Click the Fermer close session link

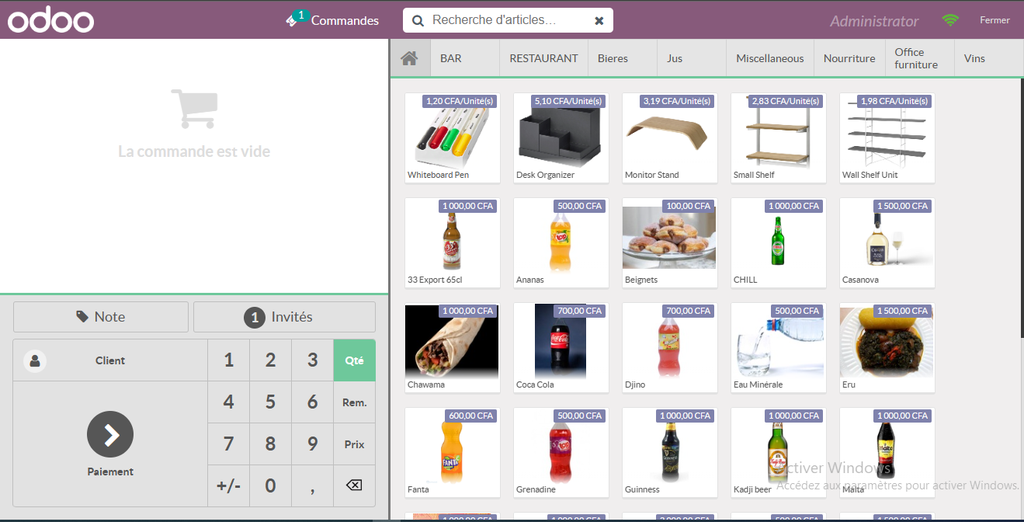click(x=995, y=20)
